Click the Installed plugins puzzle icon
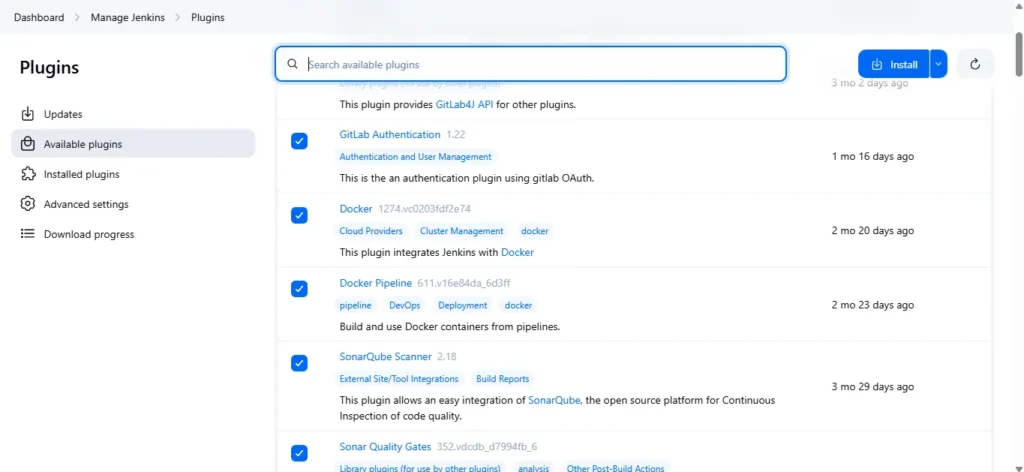 point(28,174)
